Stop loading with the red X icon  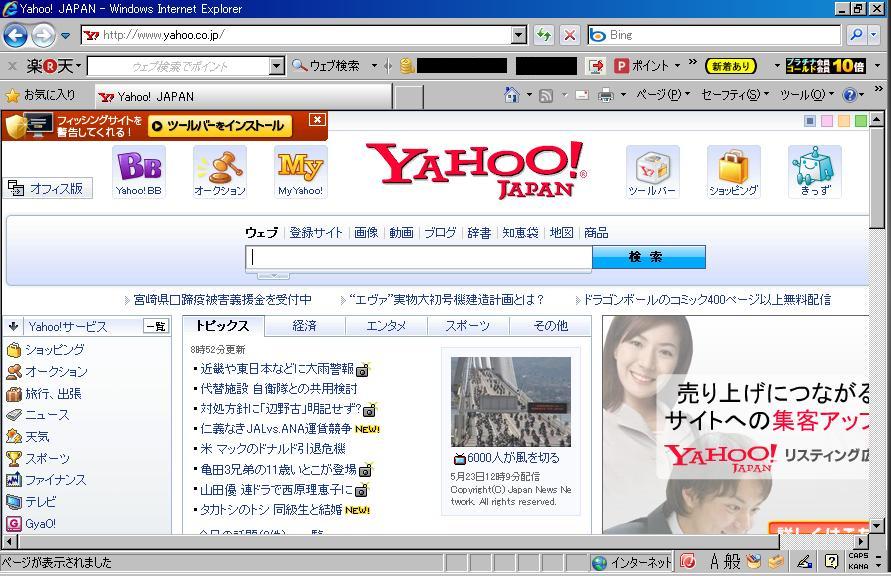point(569,35)
